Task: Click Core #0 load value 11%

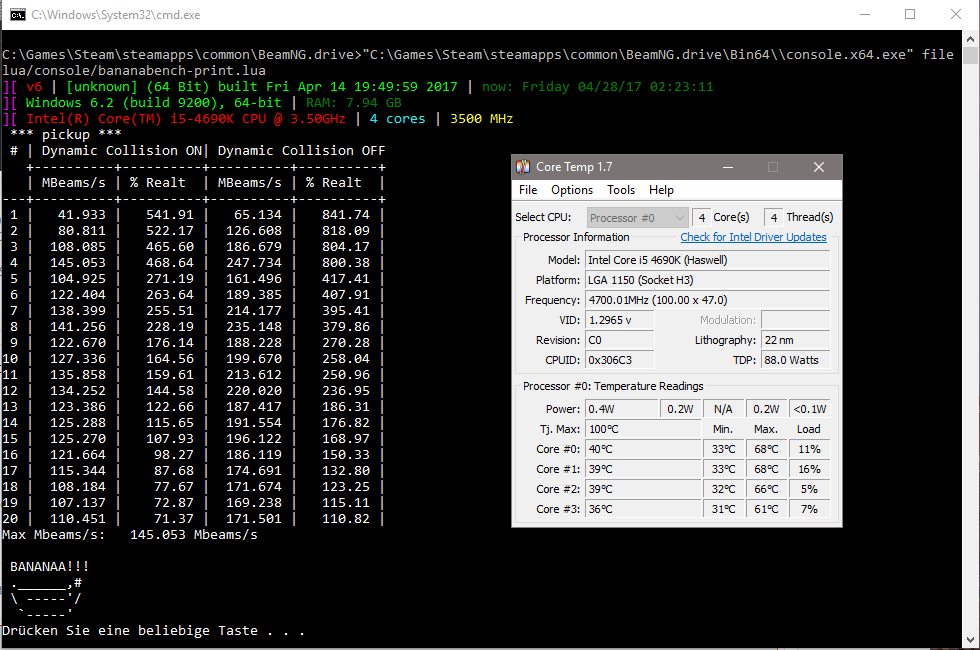Action: click(809, 449)
